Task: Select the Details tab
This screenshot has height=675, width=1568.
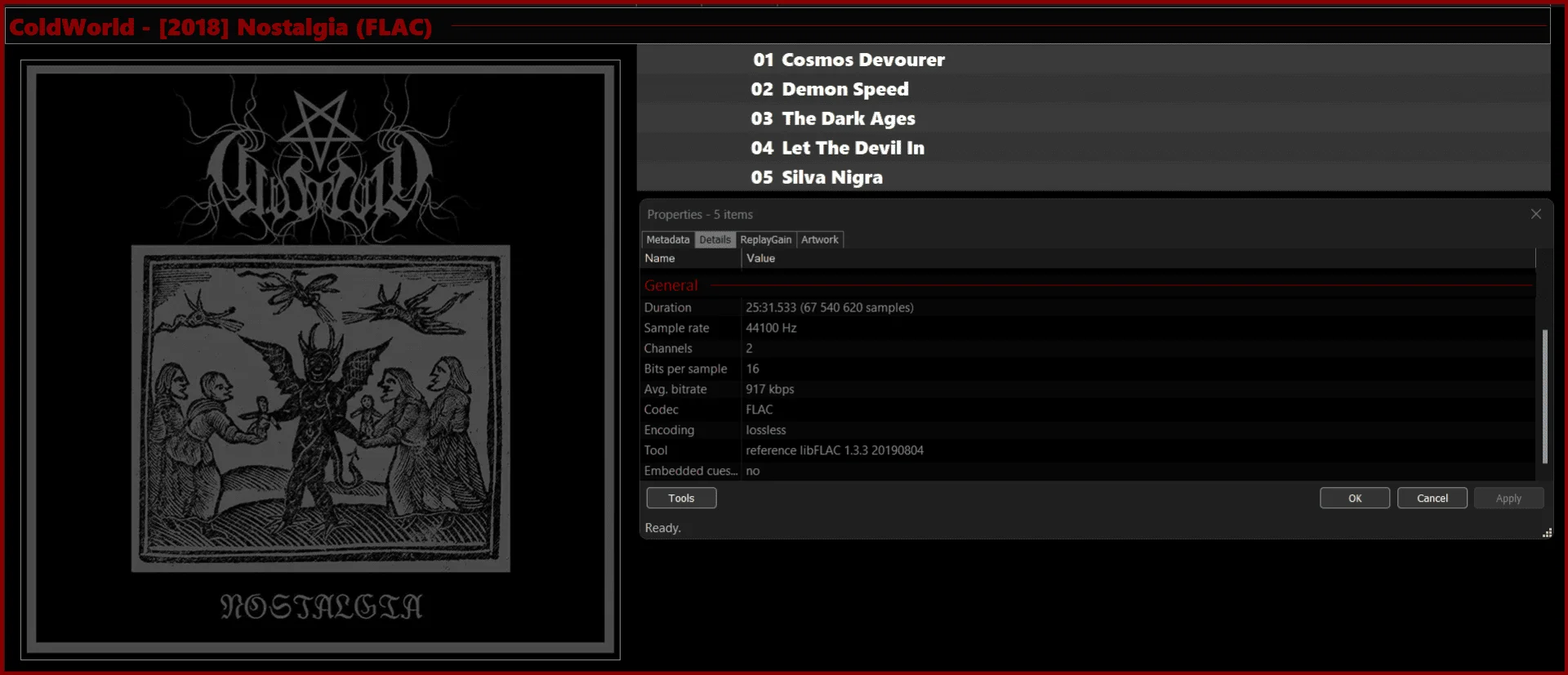Action: tap(715, 239)
